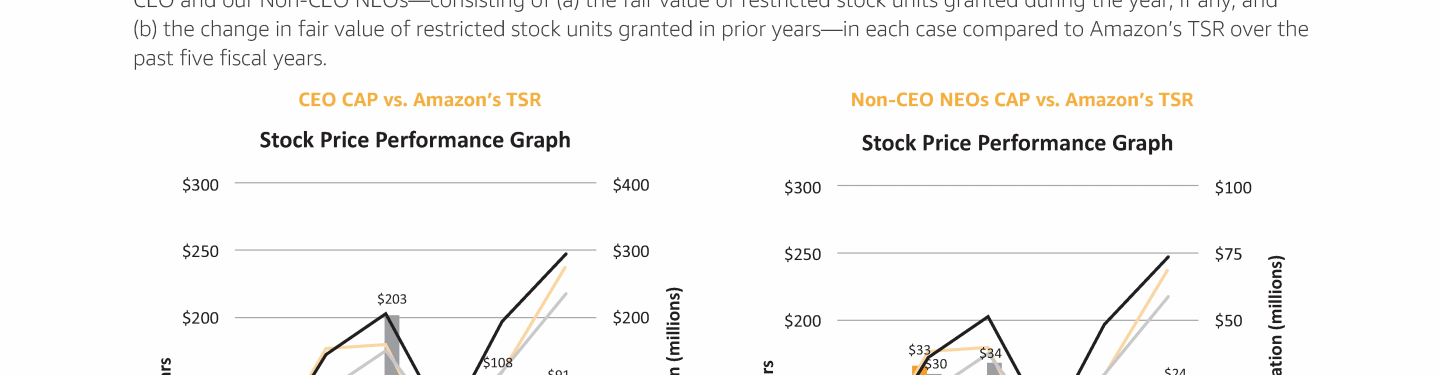Viewport: 1440px width, 375px height.
Task: Select the right chart's Stock Price Performance Graph title
Action: coord(1017,143)
